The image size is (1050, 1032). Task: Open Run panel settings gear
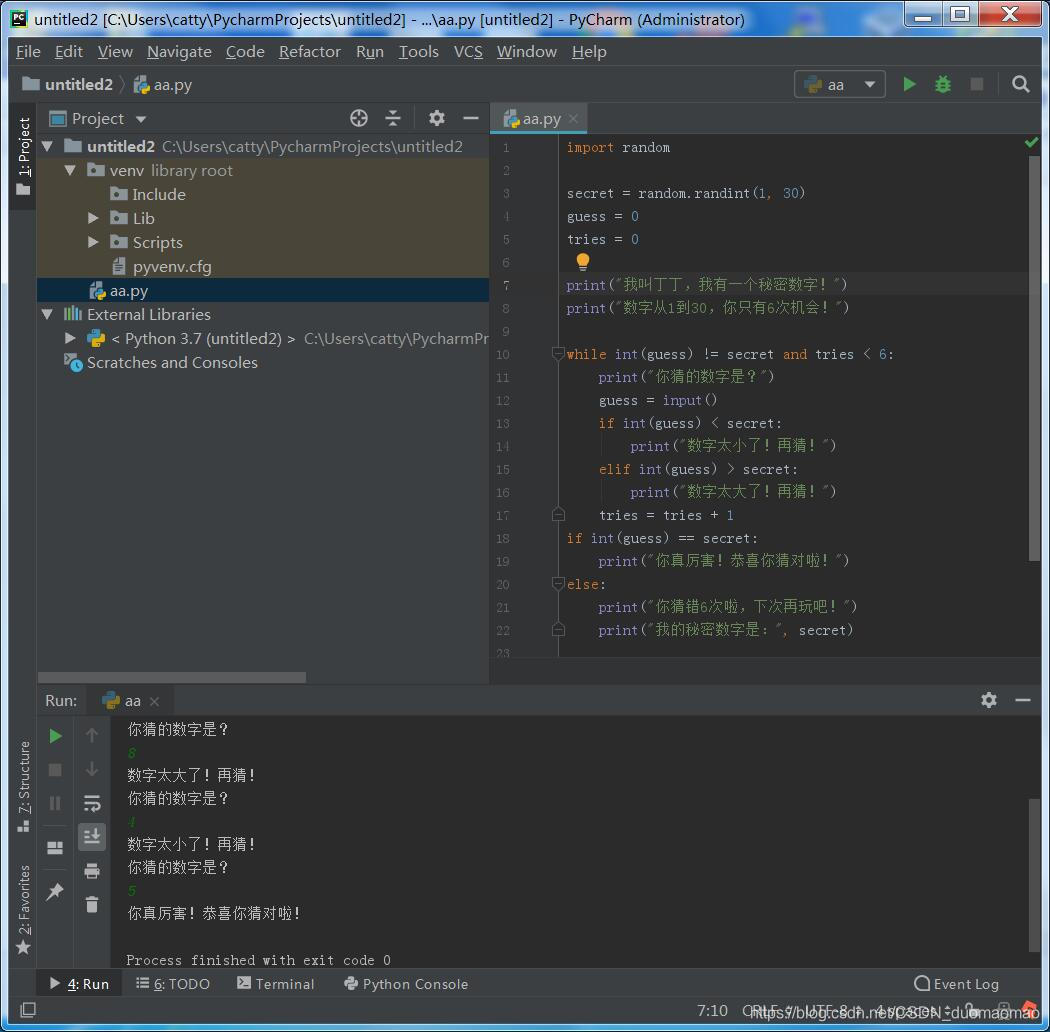point(989,701)
